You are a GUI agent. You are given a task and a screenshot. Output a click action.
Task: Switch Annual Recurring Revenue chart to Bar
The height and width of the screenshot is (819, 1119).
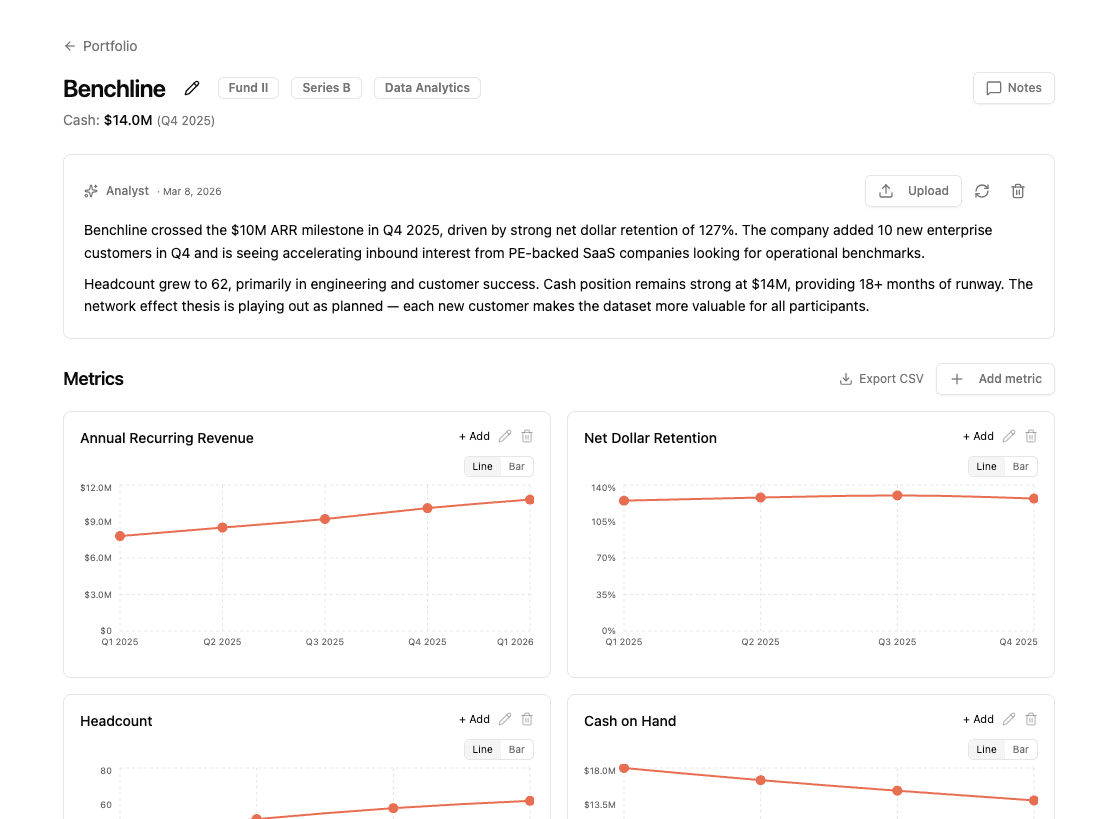click(517, 467)
